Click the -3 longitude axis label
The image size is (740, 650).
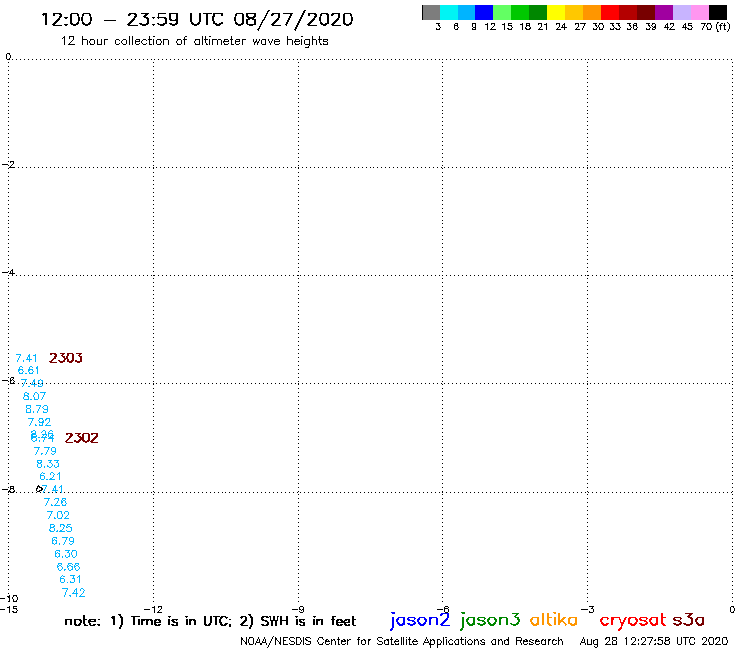pos(587,609)
